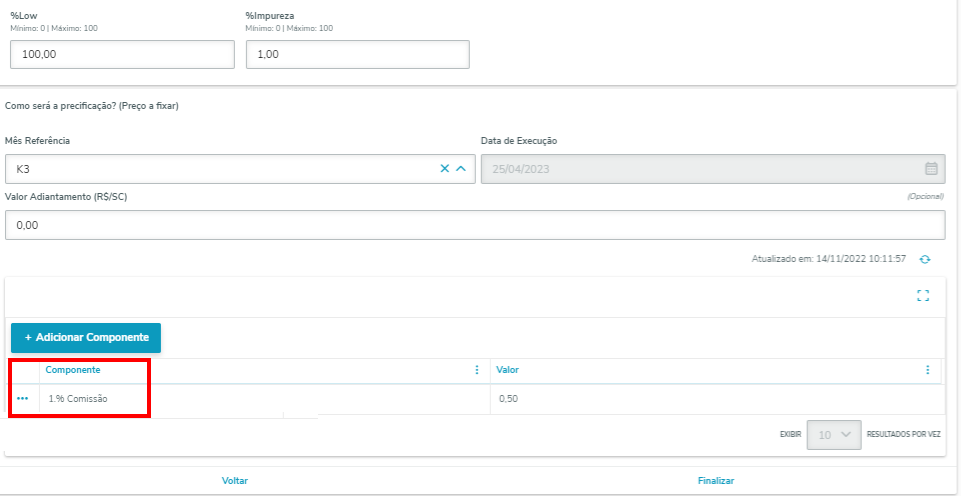This screenshot has width=961, height=498.
Task: Focus the Valor Adiantamento input field
Action: (475, 225)
